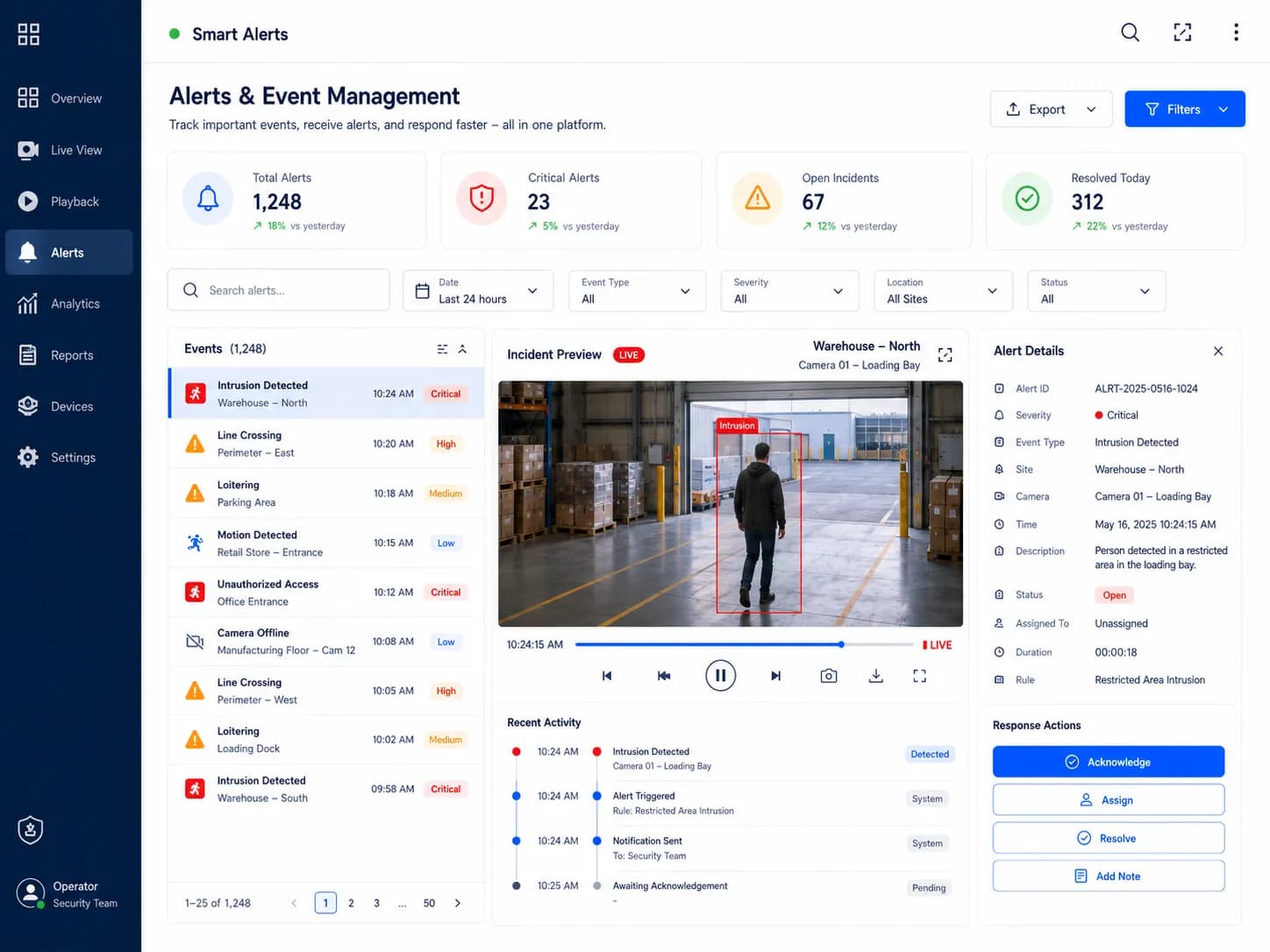Open Live View from the sidebar
The image size is (1270, 952).
click(x=68, y=150)
